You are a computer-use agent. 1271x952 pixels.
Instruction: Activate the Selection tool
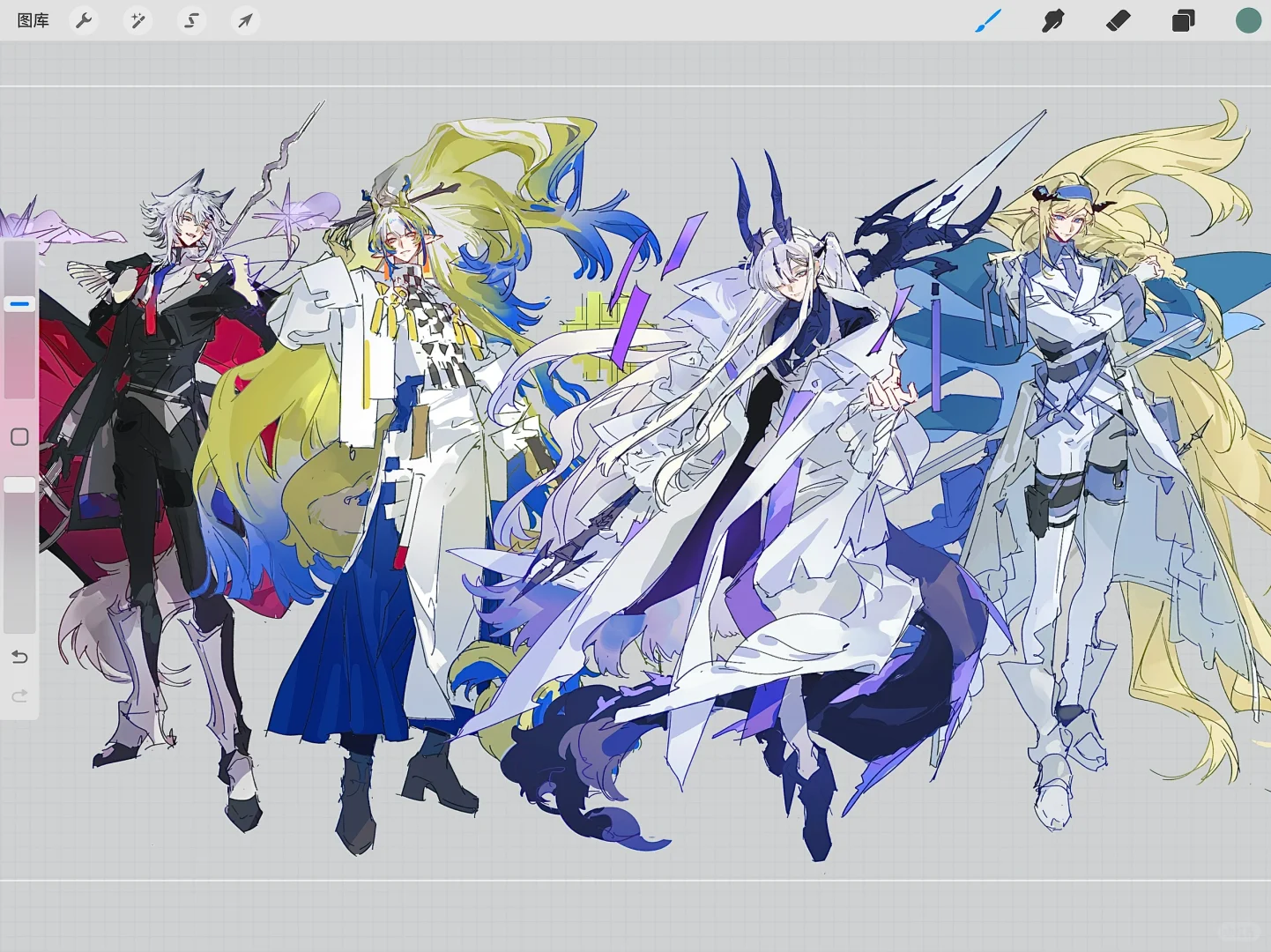[x=191, y=20]
